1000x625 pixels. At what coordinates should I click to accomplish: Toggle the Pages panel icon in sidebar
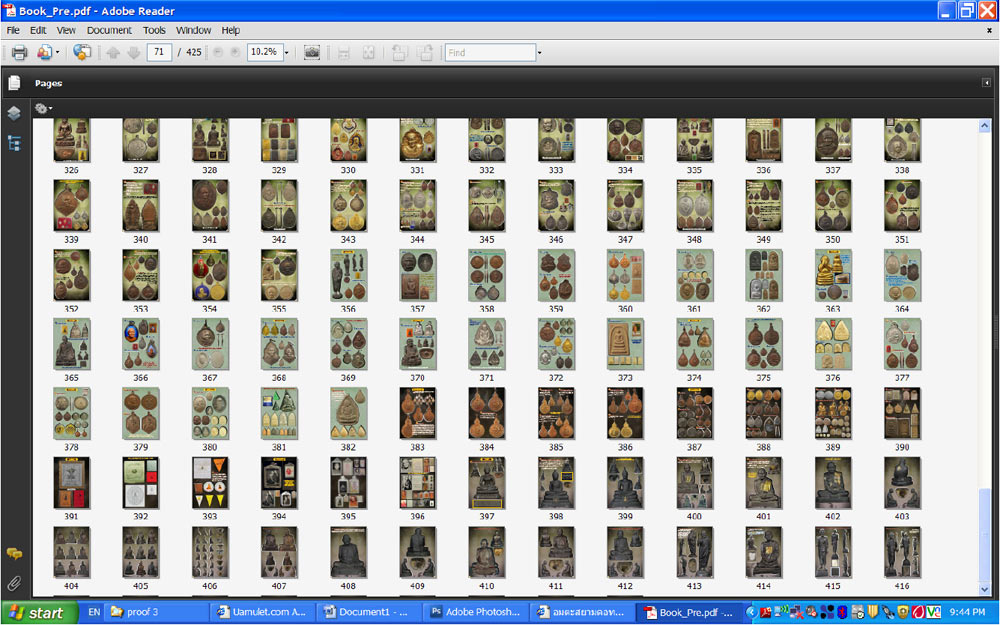click(14, 83)
